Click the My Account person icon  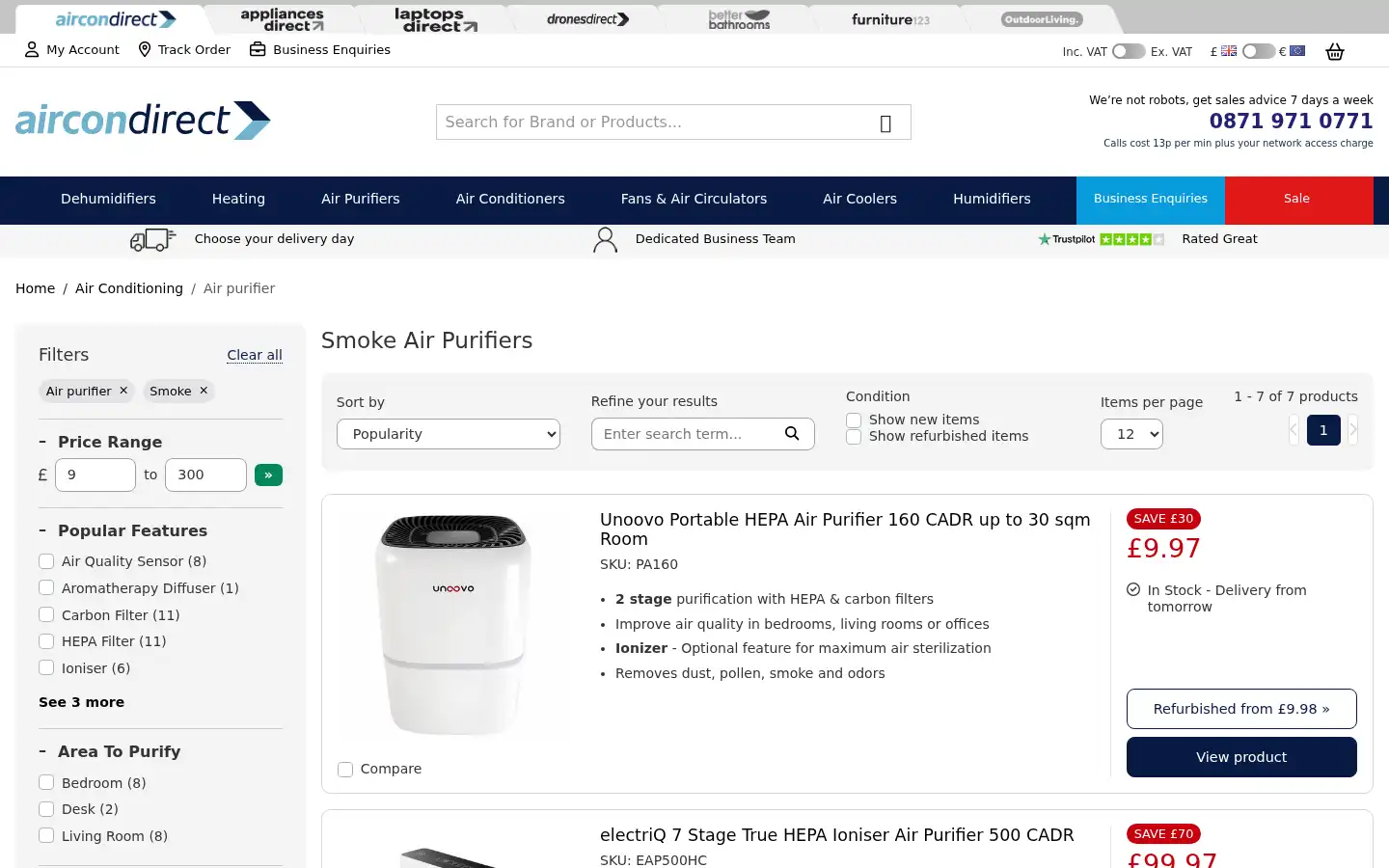(32, 49)
